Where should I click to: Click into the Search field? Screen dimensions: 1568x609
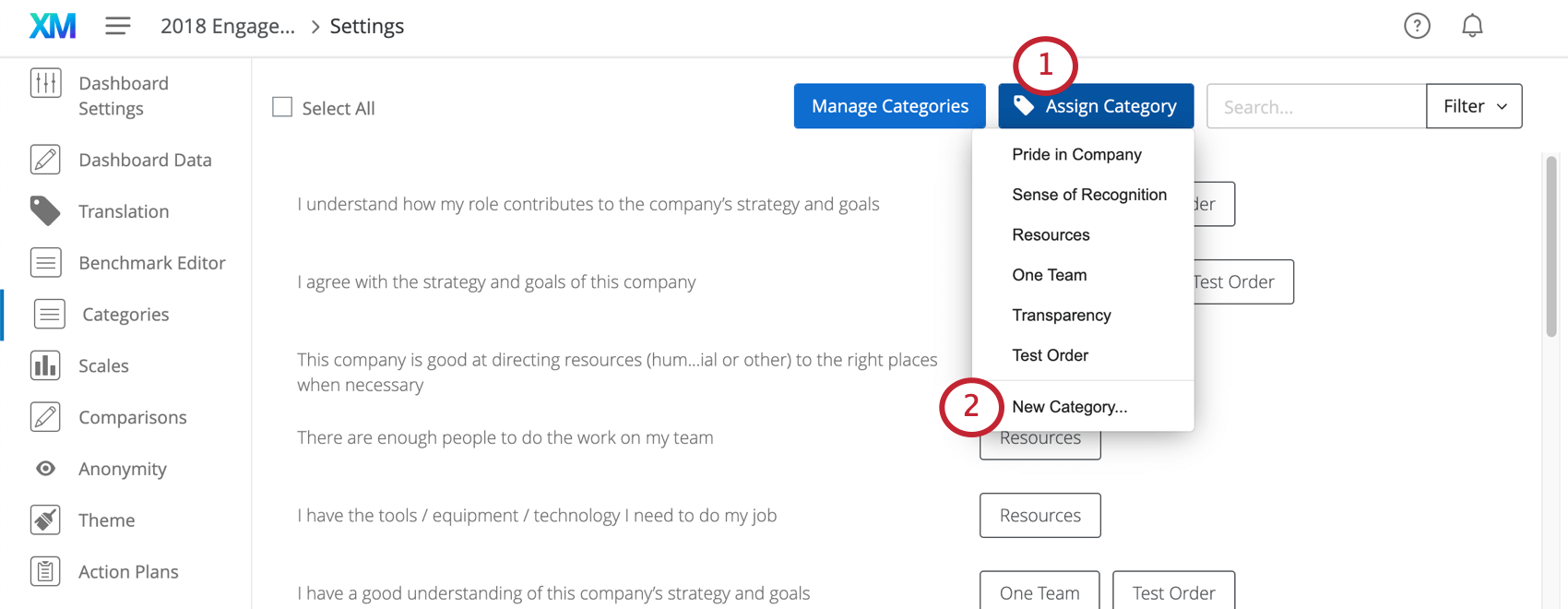pyautogui.click(x=1315, y=106)
